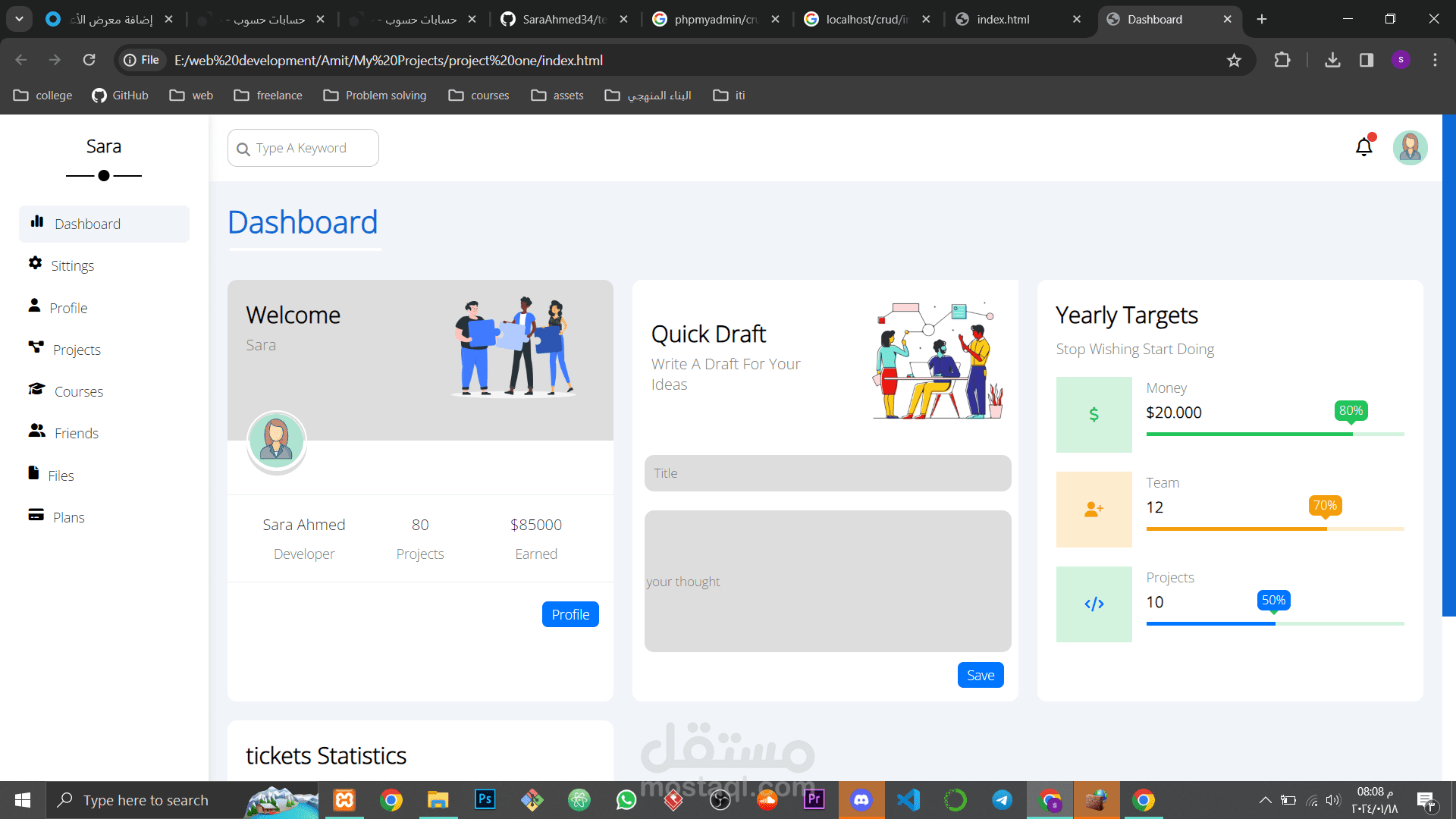Open the user avatar in the header
Image resolution: width=1456 pixels, height=819 pixels.
pyautogui.click(x=1410, y=148)
